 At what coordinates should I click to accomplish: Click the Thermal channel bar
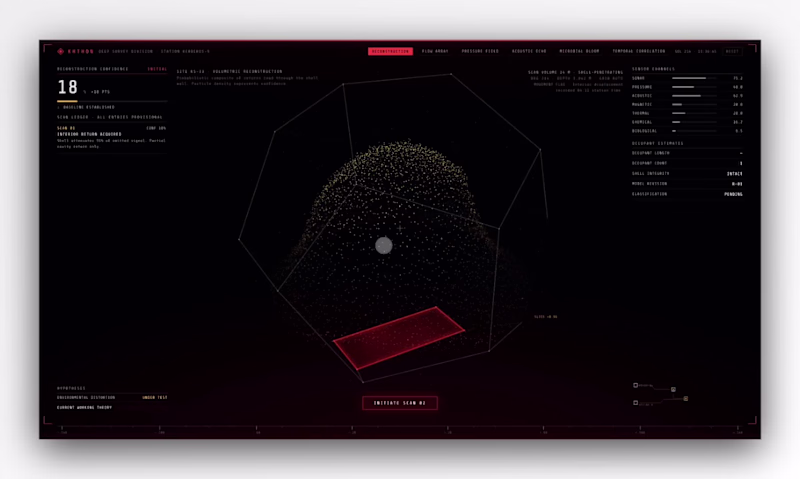694,113
